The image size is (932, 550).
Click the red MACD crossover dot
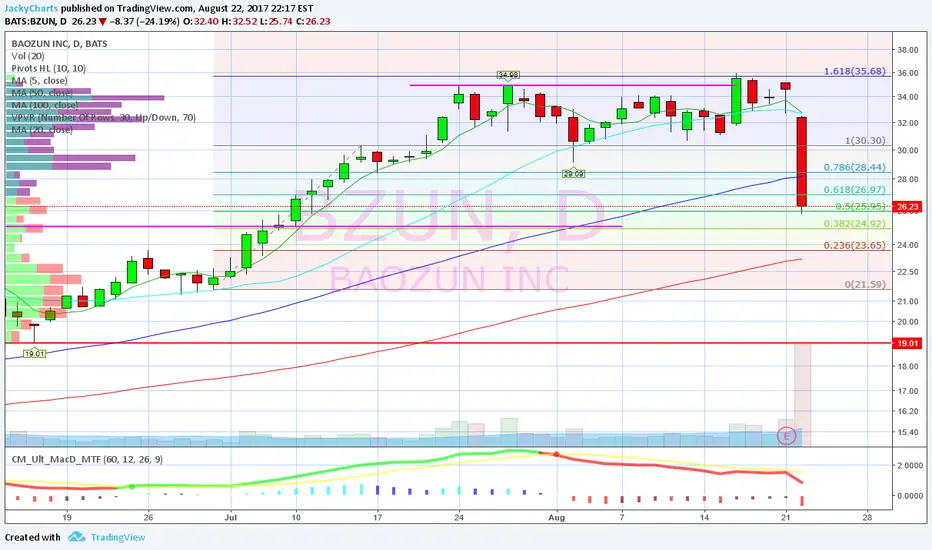tap(556, 454)
